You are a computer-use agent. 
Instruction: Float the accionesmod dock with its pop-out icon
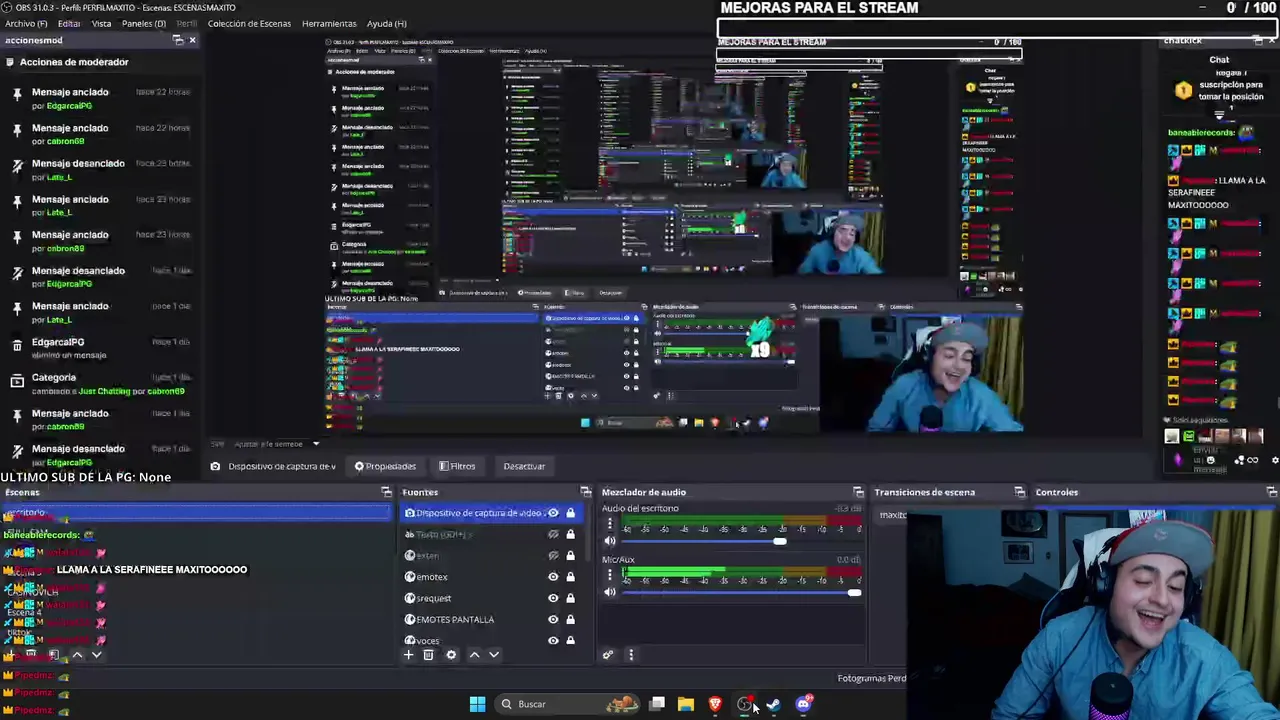coord(178,40)
